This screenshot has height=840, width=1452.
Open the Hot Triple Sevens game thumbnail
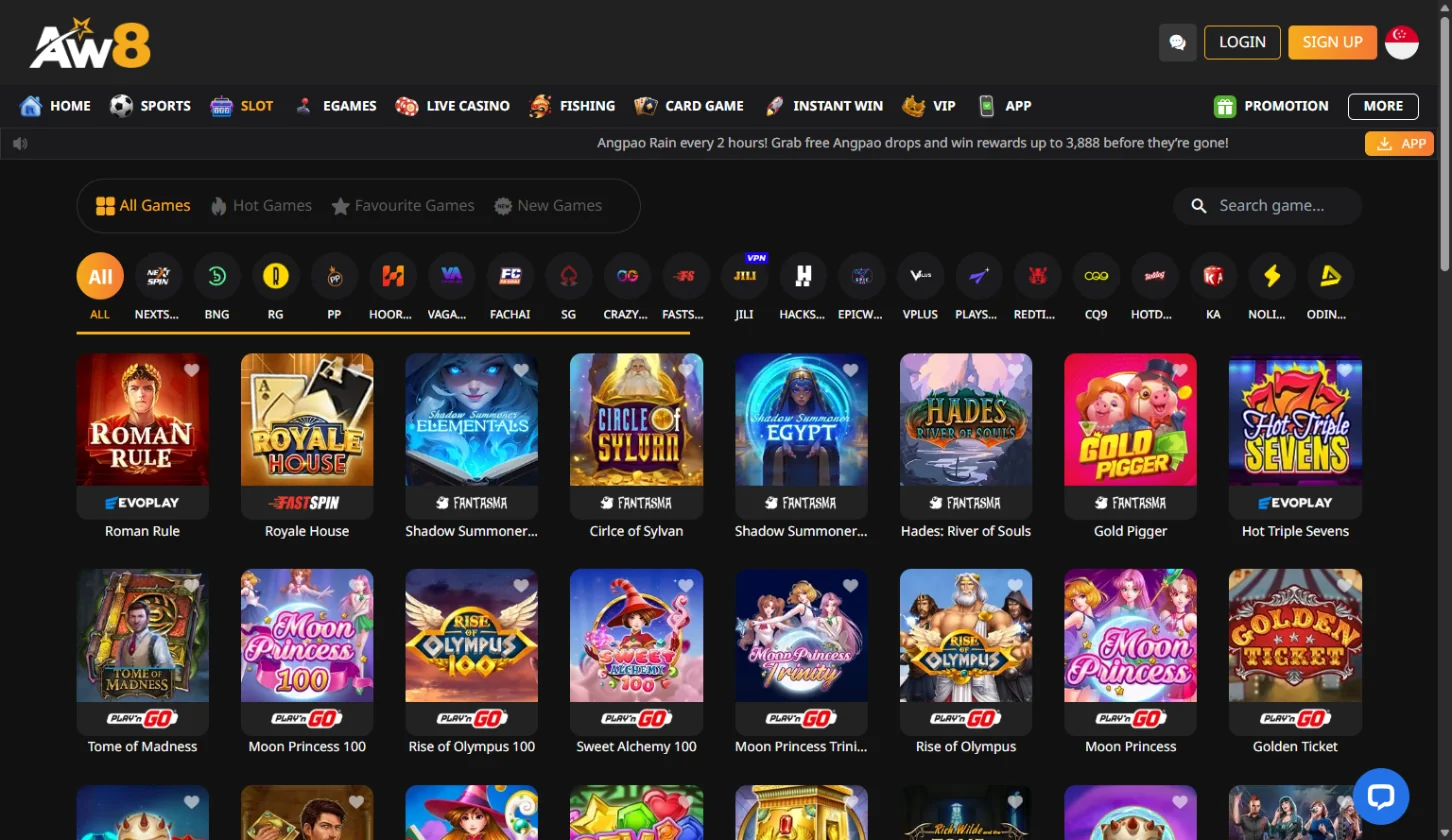(1295, 420)
